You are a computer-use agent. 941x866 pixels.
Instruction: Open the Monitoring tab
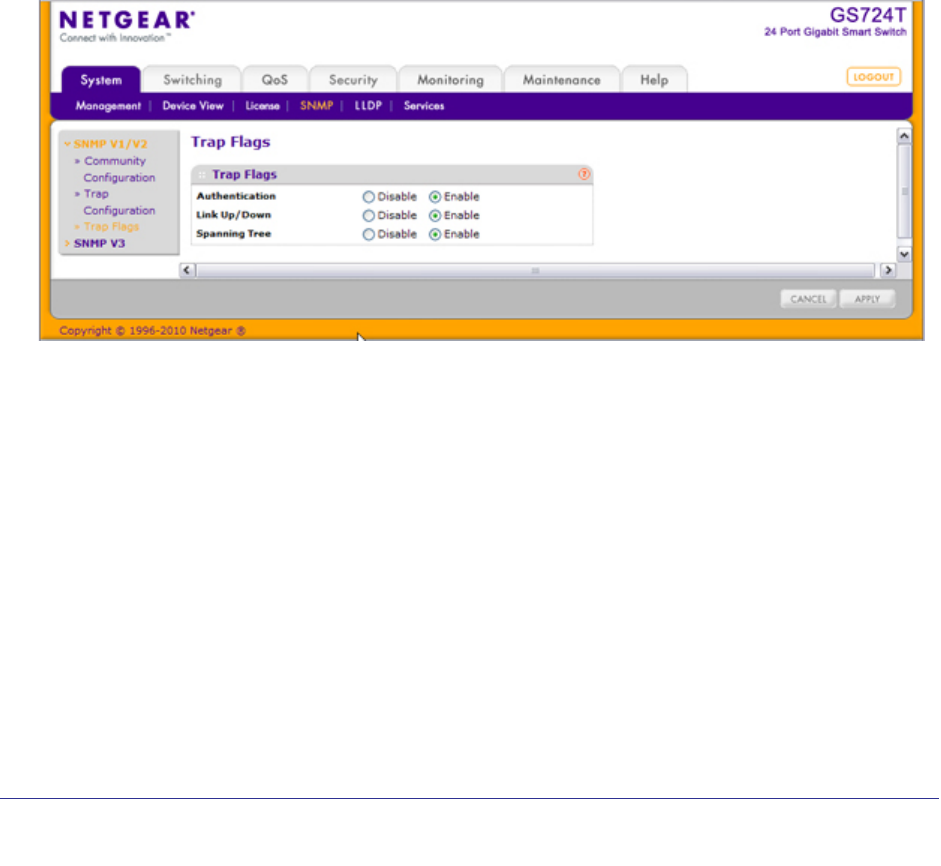tap(450, 80)
